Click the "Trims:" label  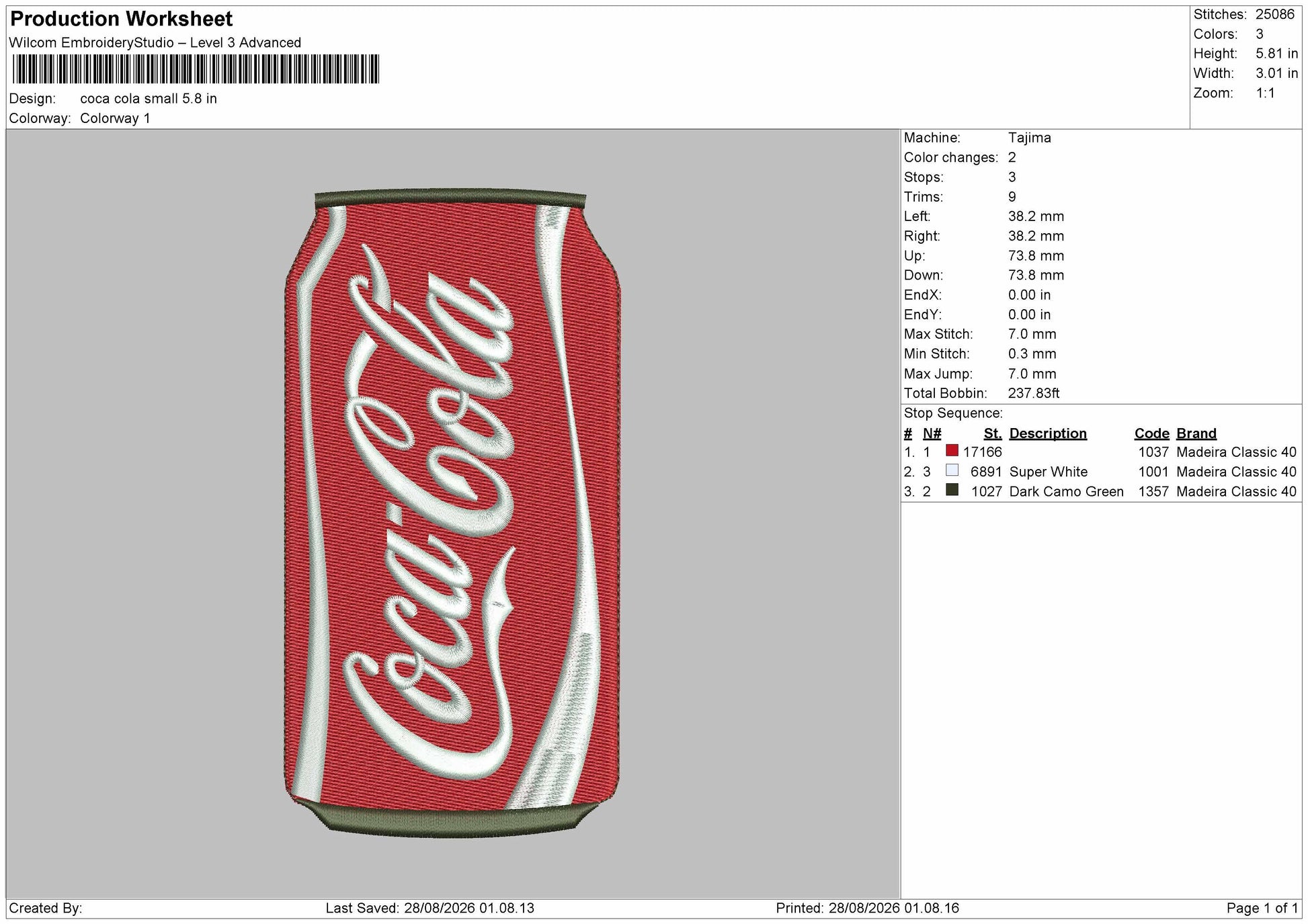[924, 197]
